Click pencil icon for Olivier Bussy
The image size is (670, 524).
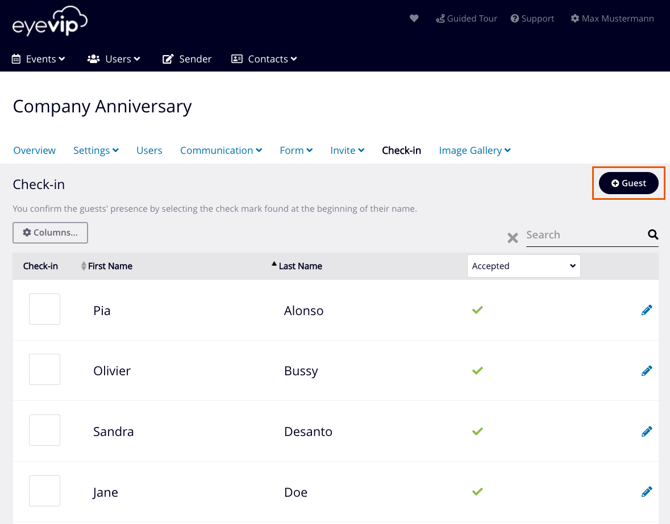coord(646,371)
